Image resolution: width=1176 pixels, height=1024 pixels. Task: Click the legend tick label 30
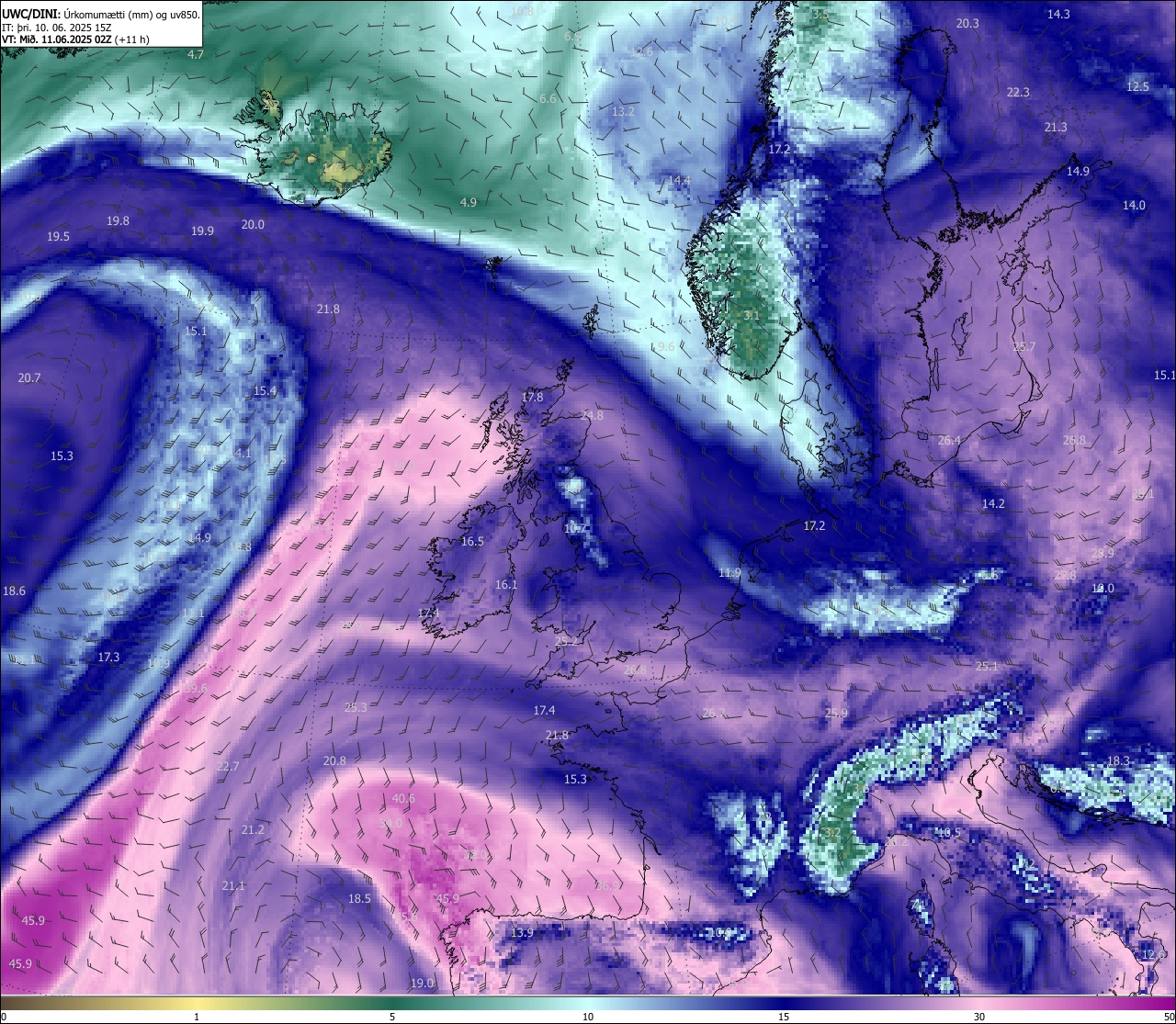(979, 1017)
